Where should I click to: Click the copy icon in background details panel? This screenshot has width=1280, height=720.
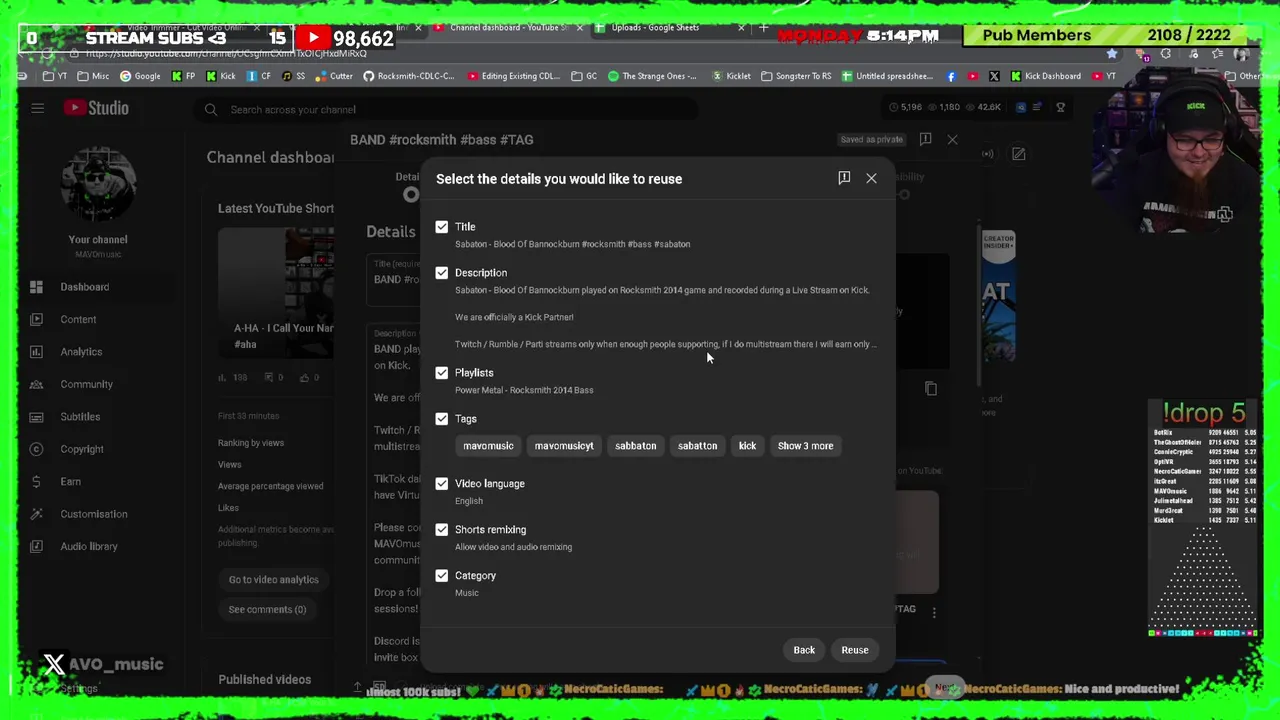[931, 389]
